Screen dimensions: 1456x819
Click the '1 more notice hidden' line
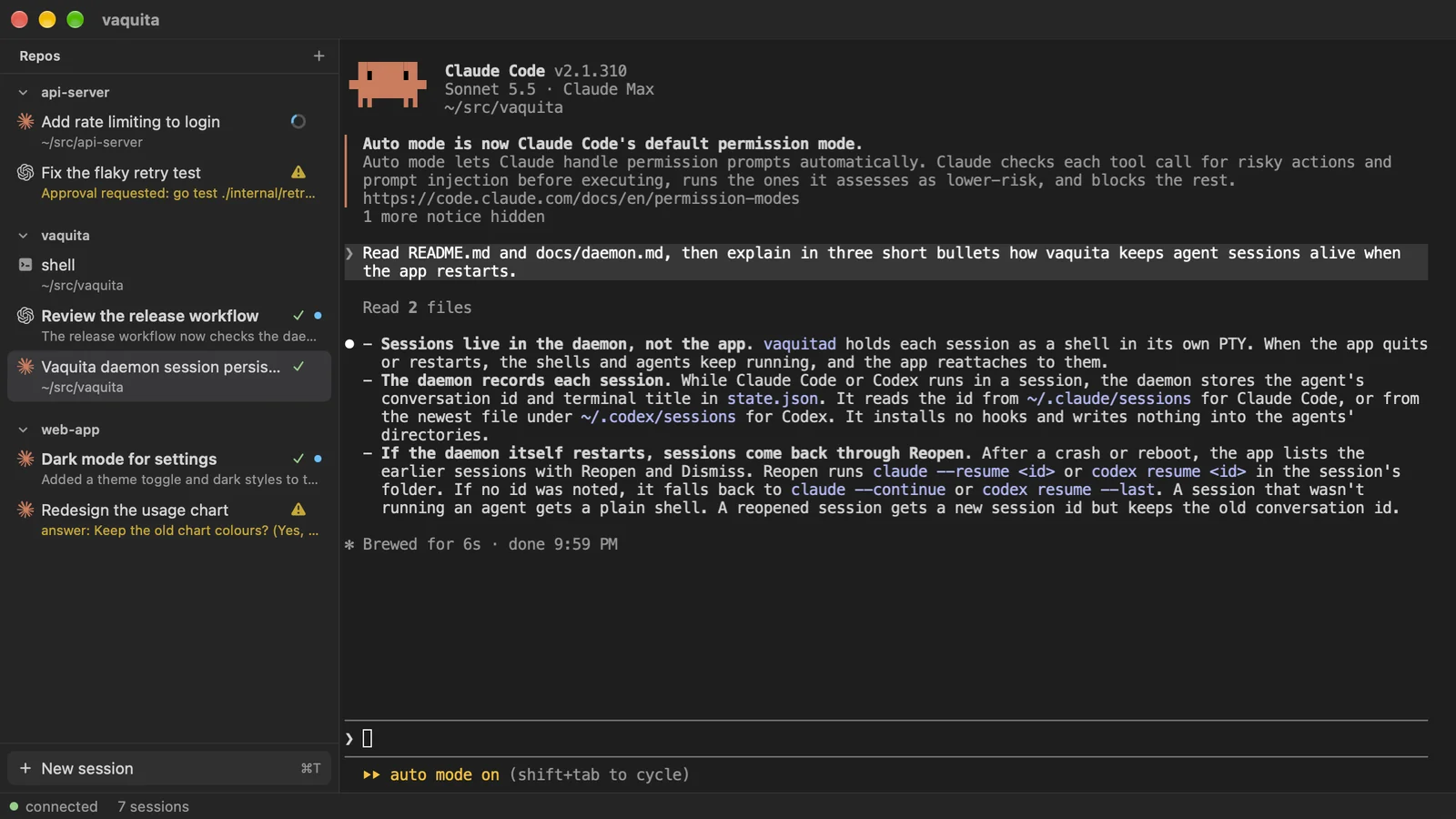453,217
